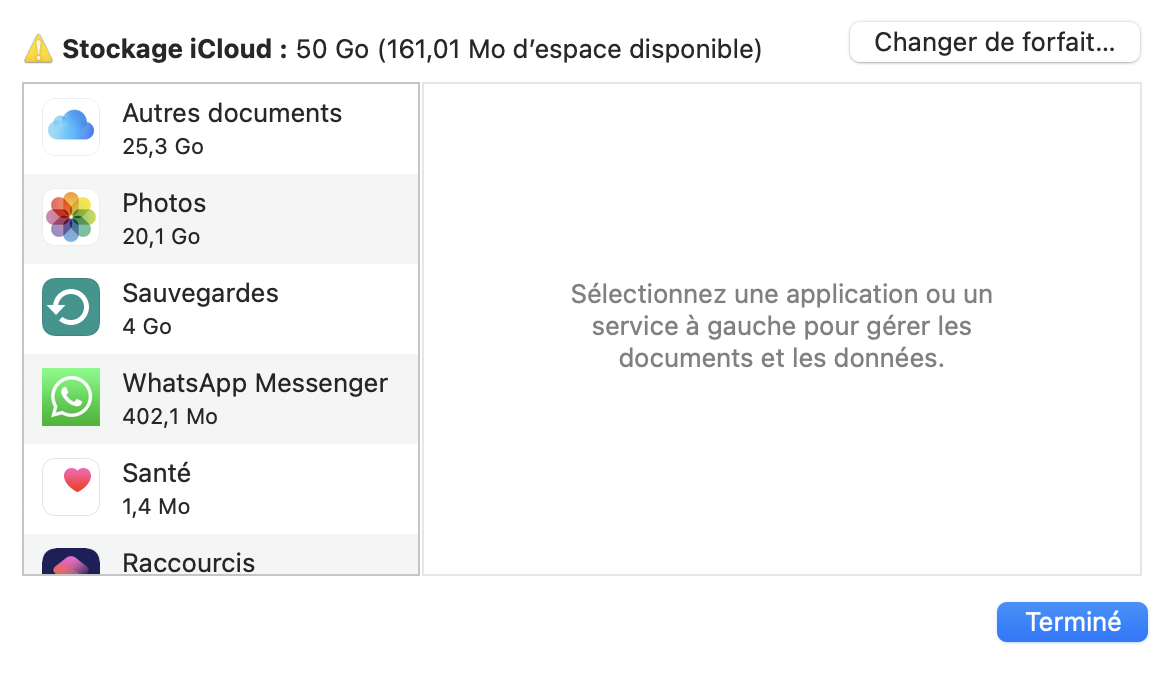This screenshot has height=676, width=1172.
Task: Click the Photos flower icon
Action: point(71,217)
